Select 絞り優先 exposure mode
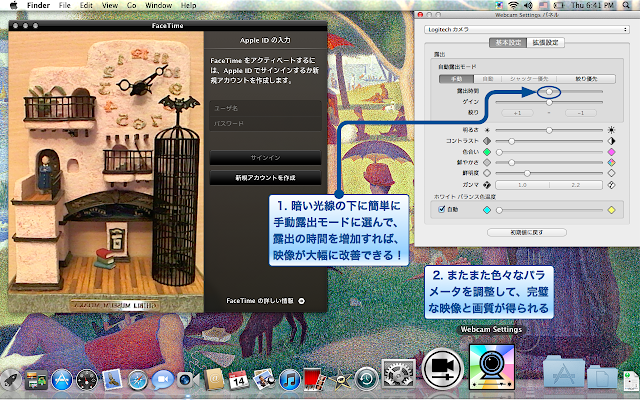Image resolution: width=640 pixels, height=400 pixels. [586, 79]
